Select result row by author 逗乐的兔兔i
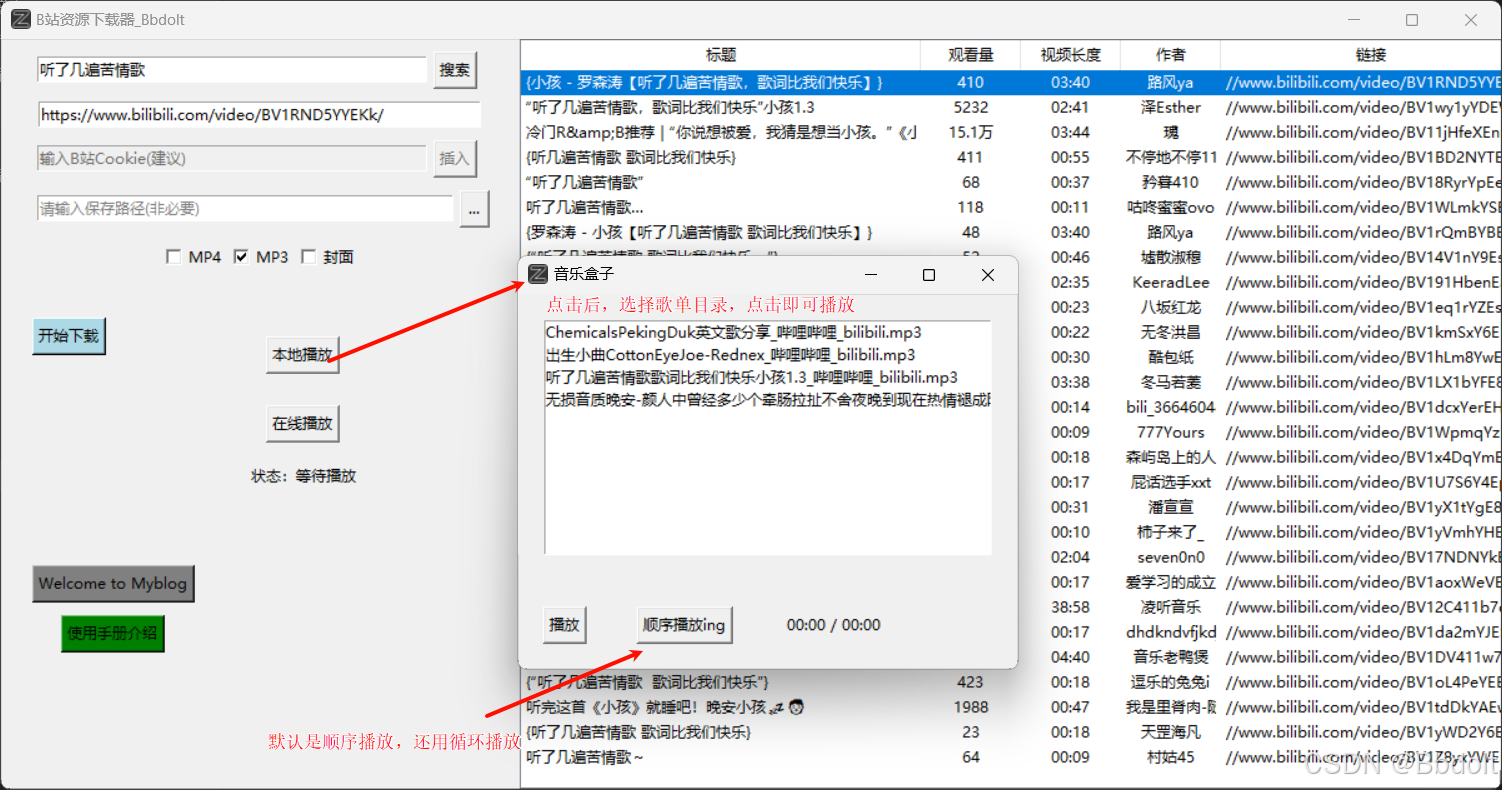 [1012, 682]
